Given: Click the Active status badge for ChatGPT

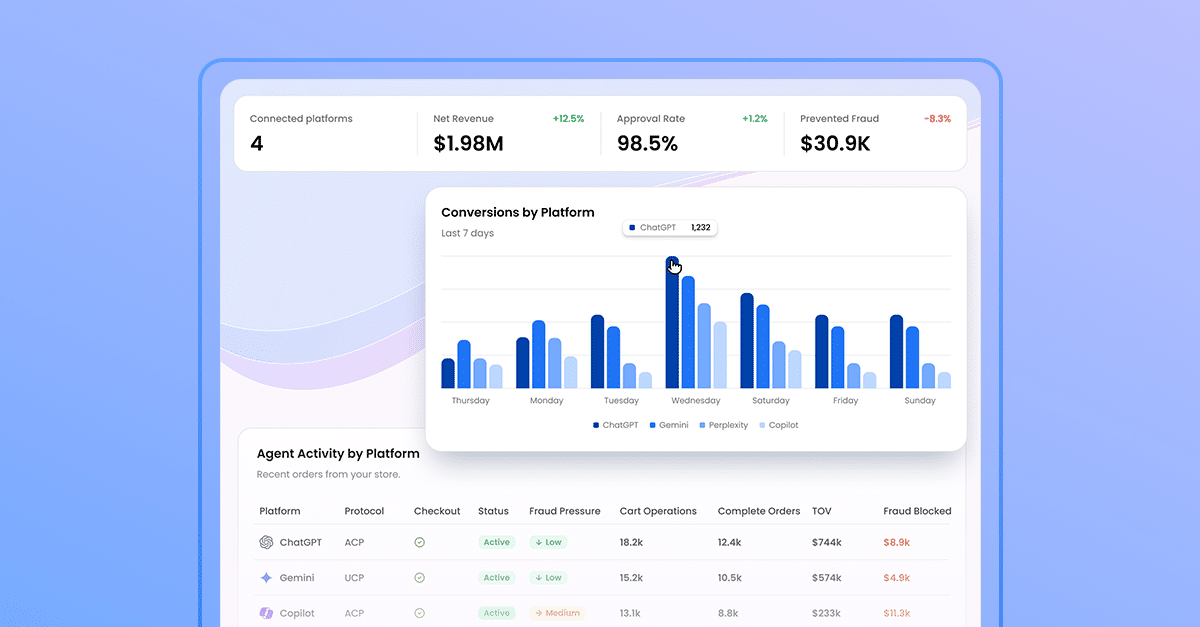Looking at the screenshot, I should pos(496,542).
